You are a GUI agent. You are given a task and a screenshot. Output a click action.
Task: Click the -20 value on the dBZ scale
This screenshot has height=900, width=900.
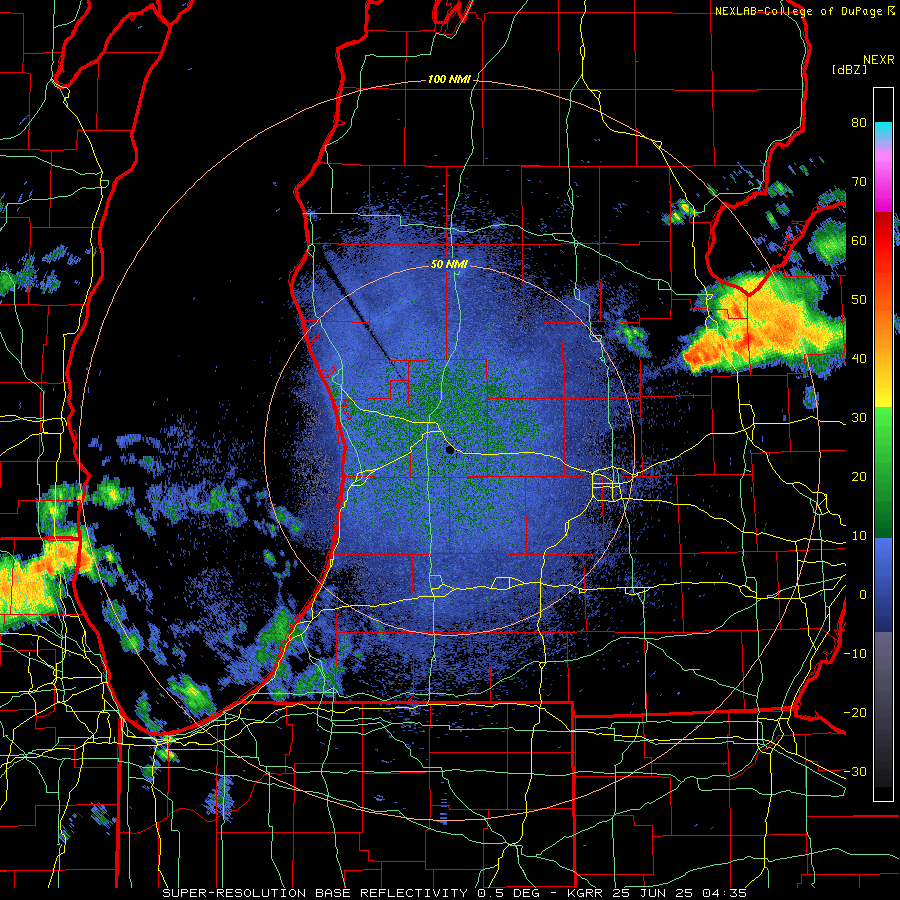click(x=855, y=712)
